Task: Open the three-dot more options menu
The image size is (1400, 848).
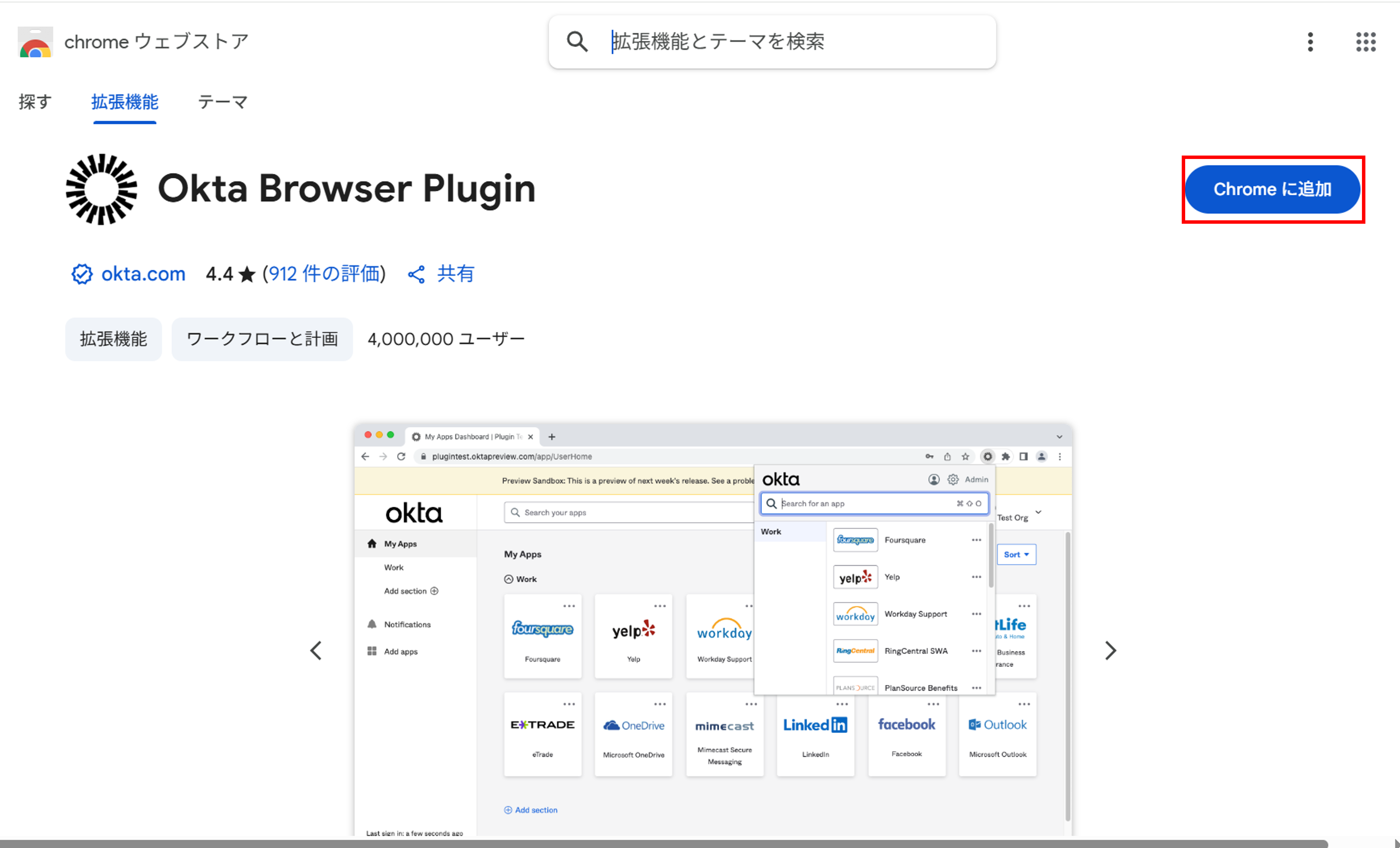Action: [x=1310, y=41]
